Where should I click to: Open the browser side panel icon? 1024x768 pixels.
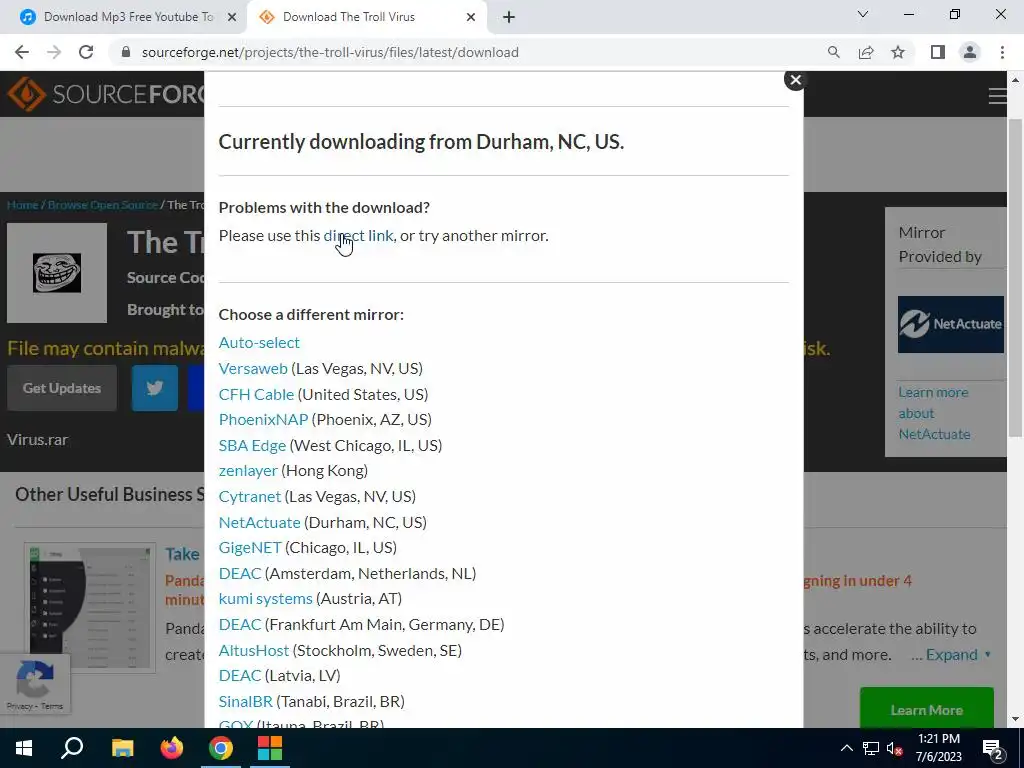click(938, 52)
